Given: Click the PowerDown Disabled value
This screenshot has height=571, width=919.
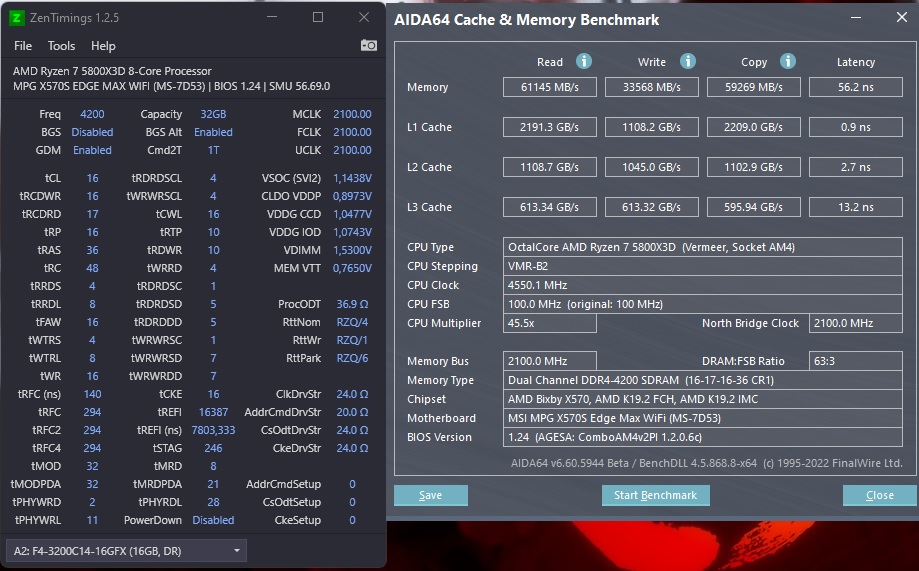Looking at the screenshot, I should (213, 520).
